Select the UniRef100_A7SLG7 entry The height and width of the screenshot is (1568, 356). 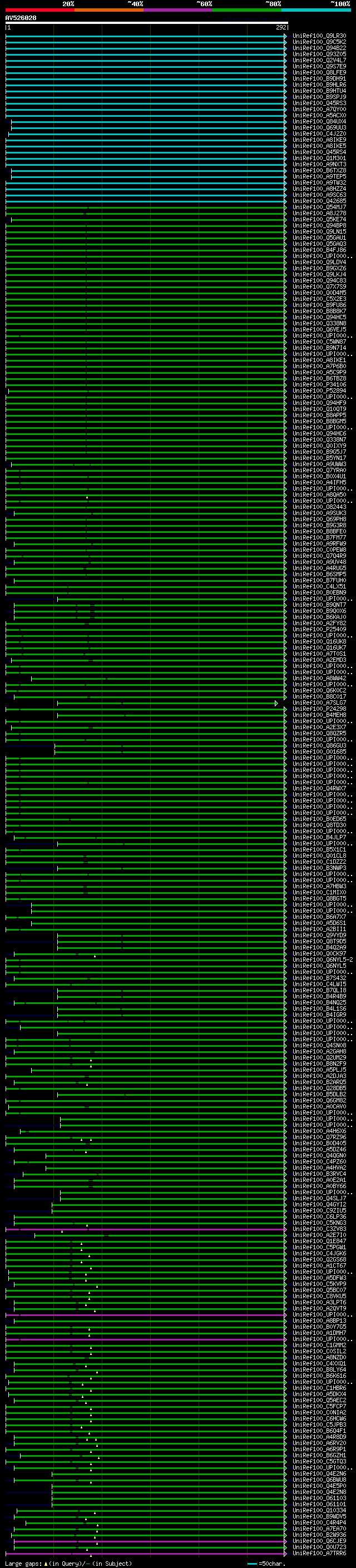point(319,703)
